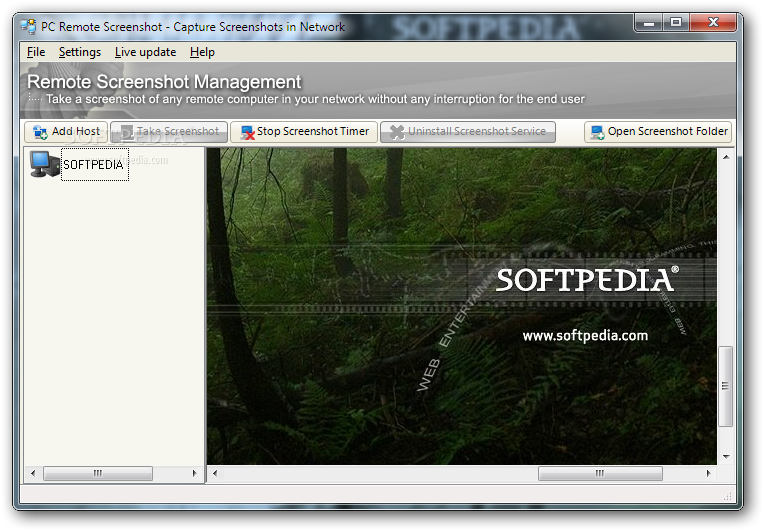This screenshot has width=764, height=531.
Task: Select the SOFTPEDIA host computer icon
Action: [44, 164]
